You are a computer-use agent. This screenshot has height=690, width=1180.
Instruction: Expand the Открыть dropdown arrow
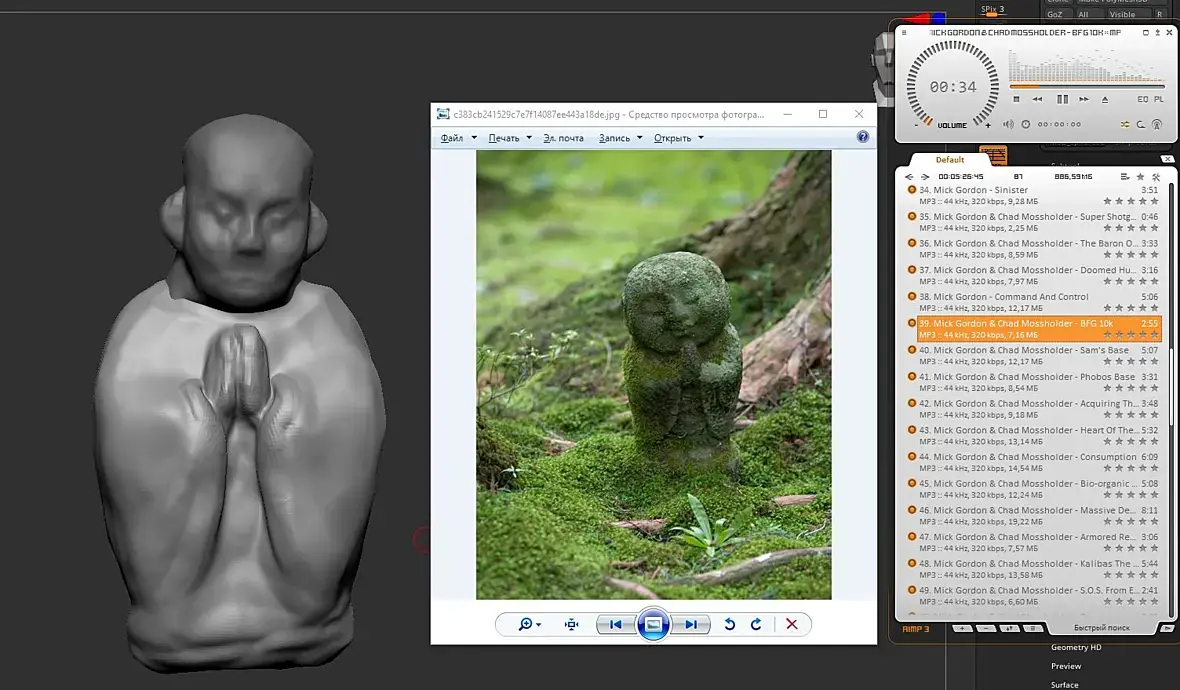click(x=701, y=138)
